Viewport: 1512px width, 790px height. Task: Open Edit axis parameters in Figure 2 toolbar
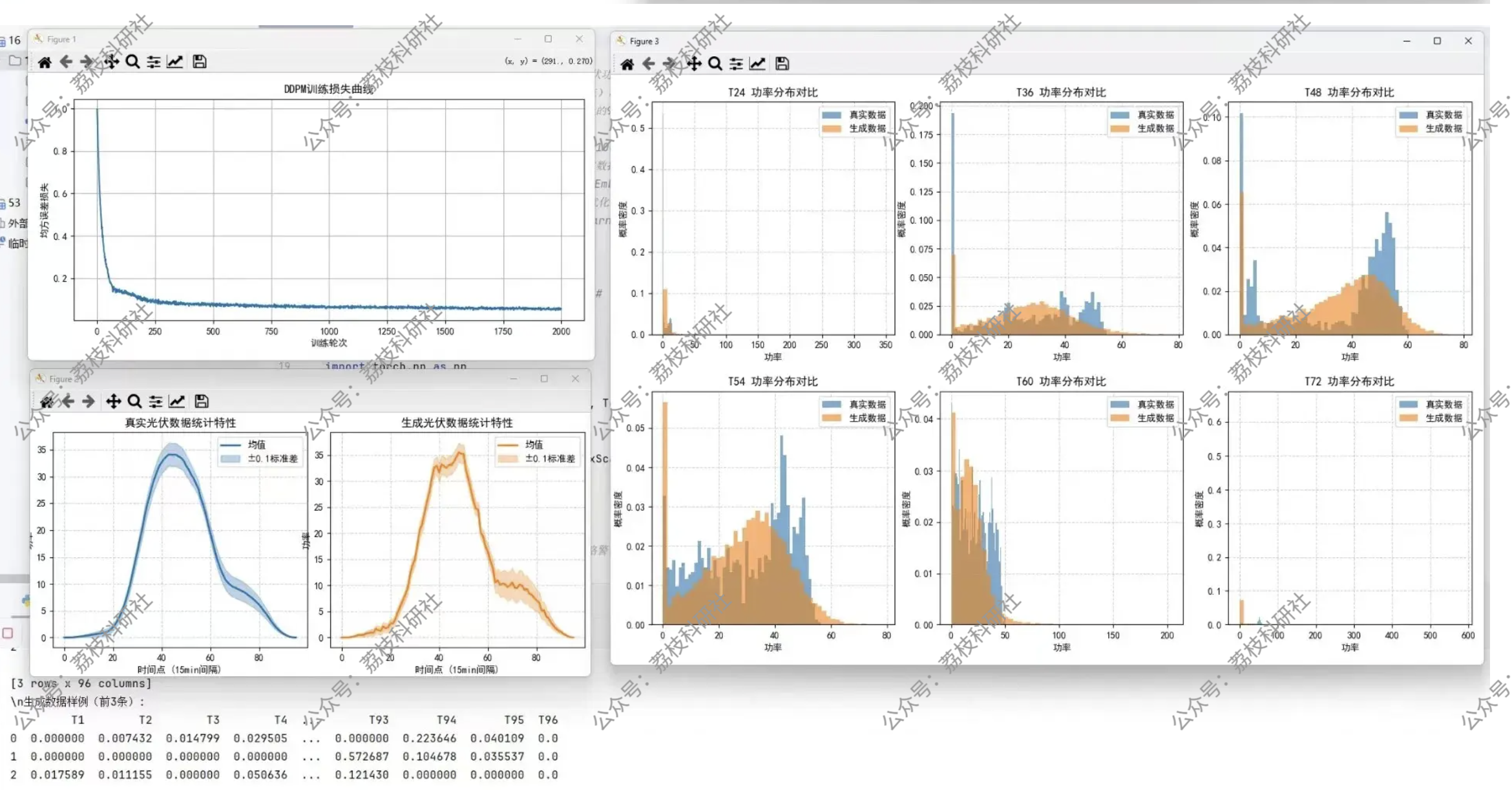point(177,401)
